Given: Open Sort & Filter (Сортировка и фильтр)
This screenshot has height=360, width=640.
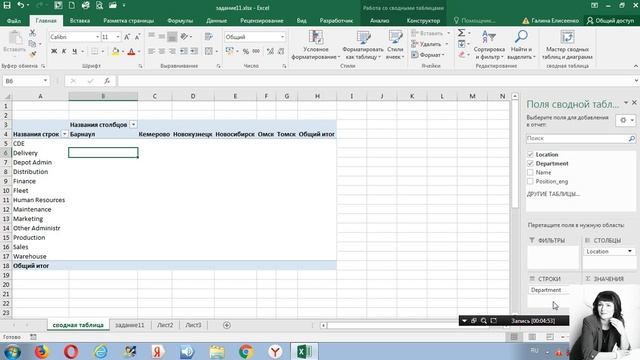Looking at the screenshot, I should [x=489, y=45].
